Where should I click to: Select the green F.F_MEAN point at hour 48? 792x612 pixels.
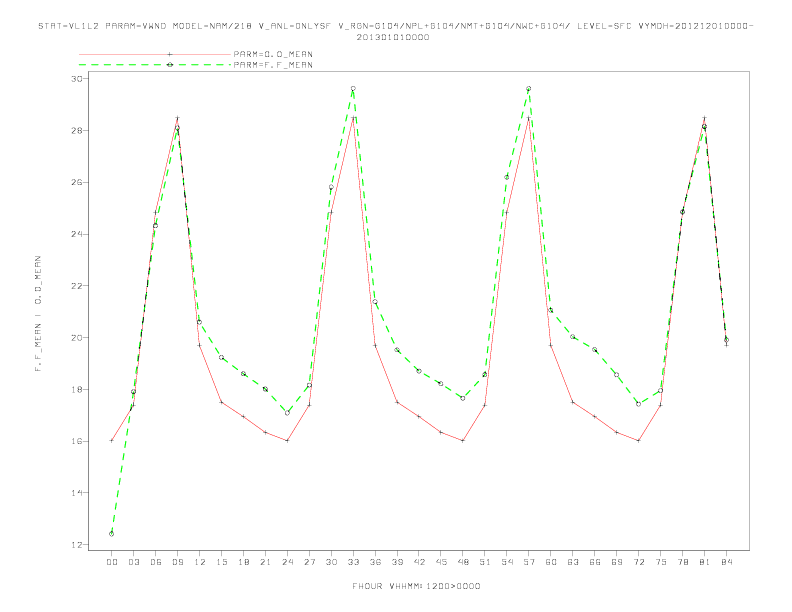[463, 398]
